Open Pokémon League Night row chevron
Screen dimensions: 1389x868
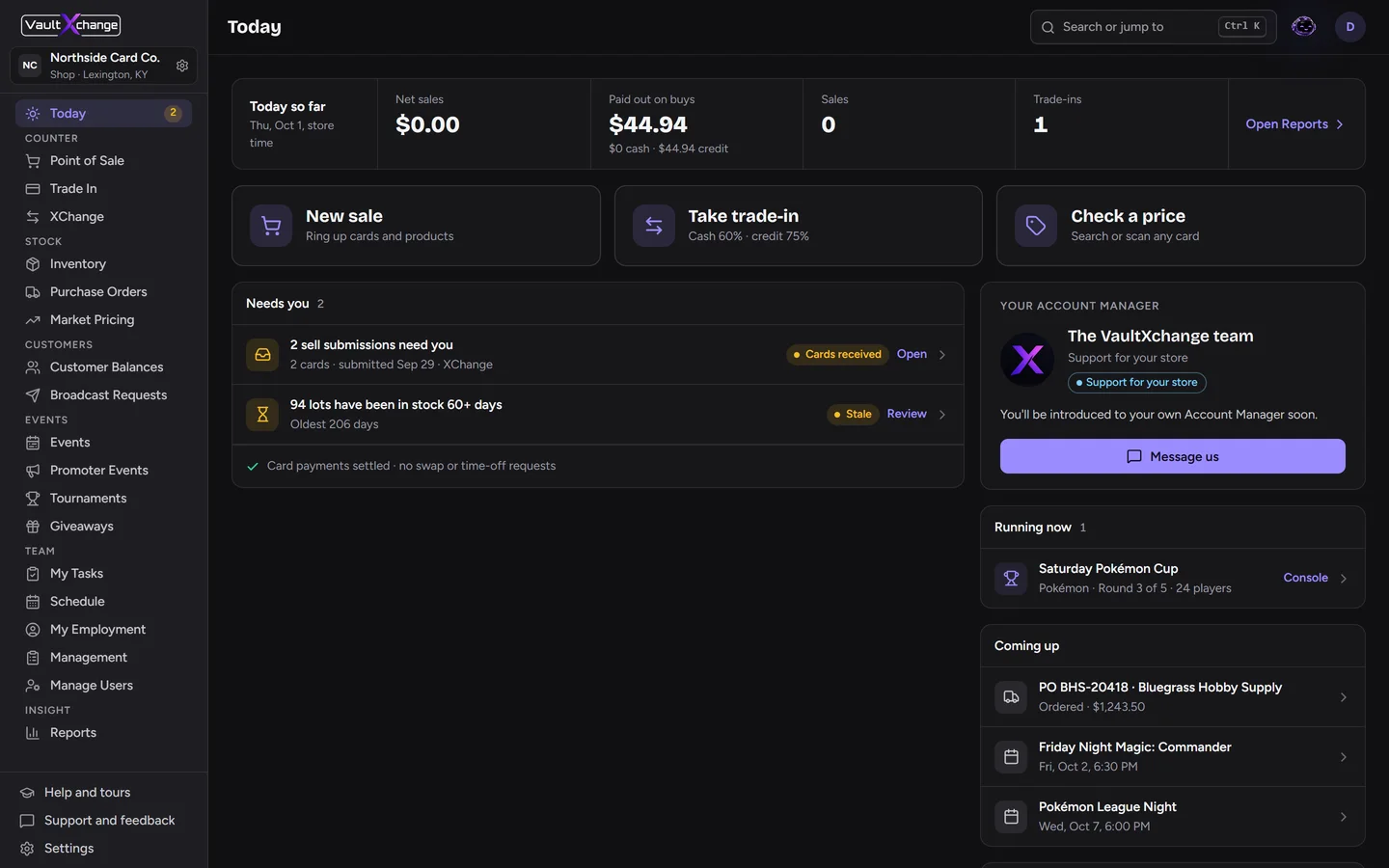[1344, 817]
